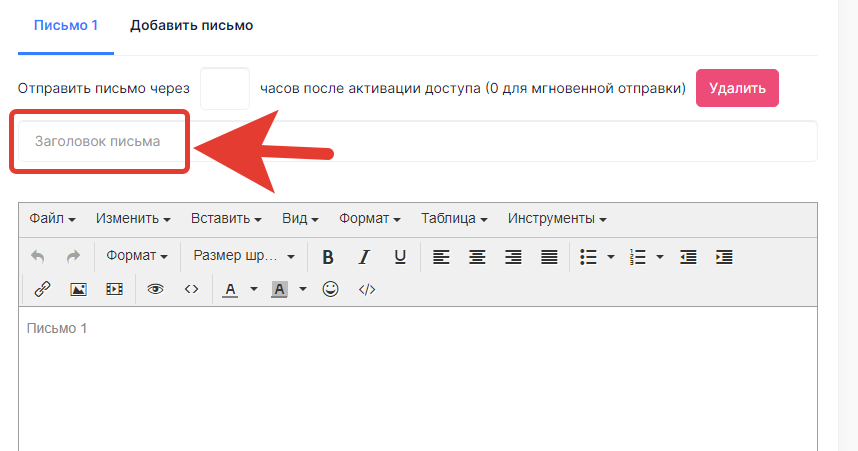Open bullet list style dropdown arrow
The height and width of the screenshot is (451, 858).
coord(611,257)
